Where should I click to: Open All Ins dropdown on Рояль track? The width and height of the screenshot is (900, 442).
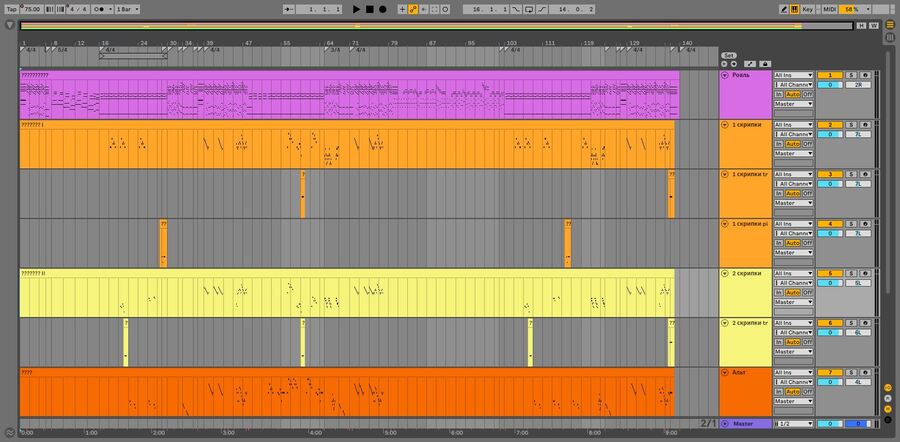pos(793,75)
